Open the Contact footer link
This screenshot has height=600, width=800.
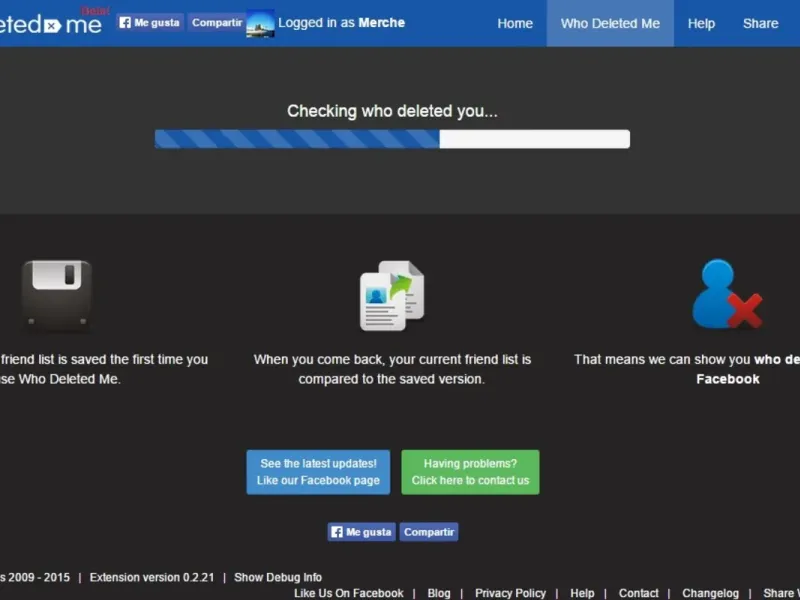(638, 593)
